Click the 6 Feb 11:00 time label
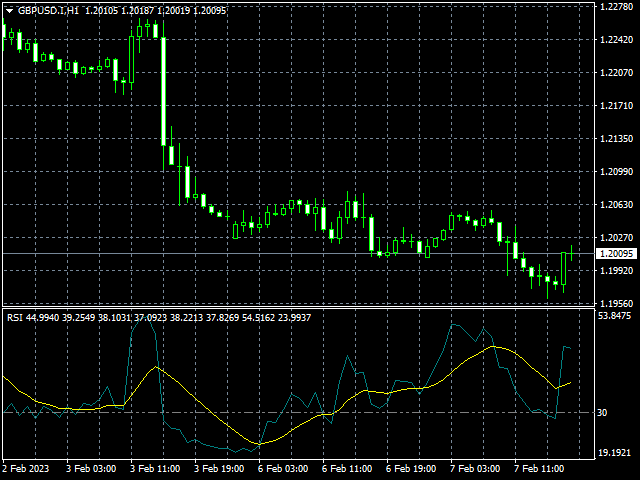The width and height of the screenshot is (640, 480). 347,469
